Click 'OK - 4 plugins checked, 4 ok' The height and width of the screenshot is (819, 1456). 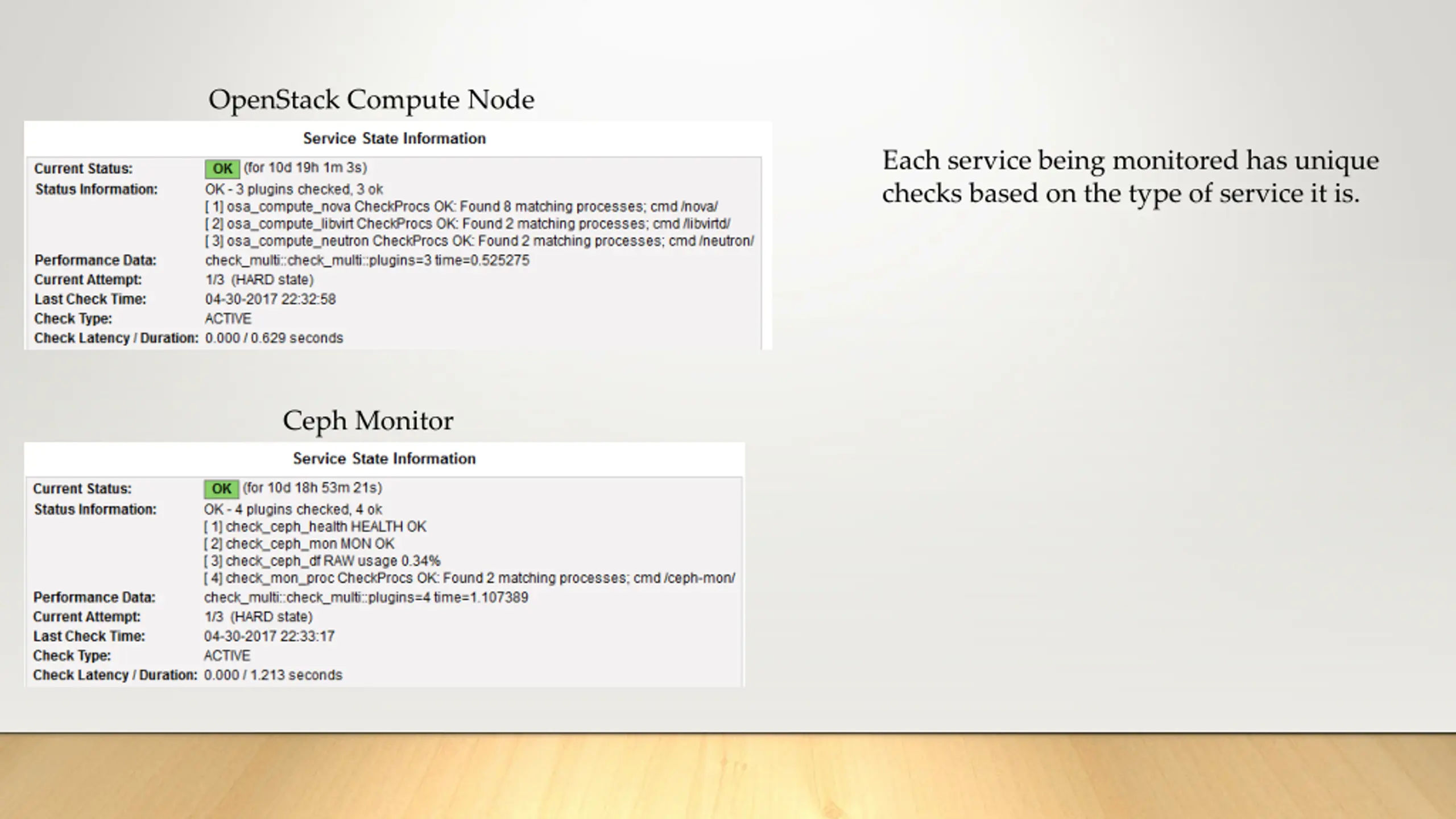pos(293,510)
